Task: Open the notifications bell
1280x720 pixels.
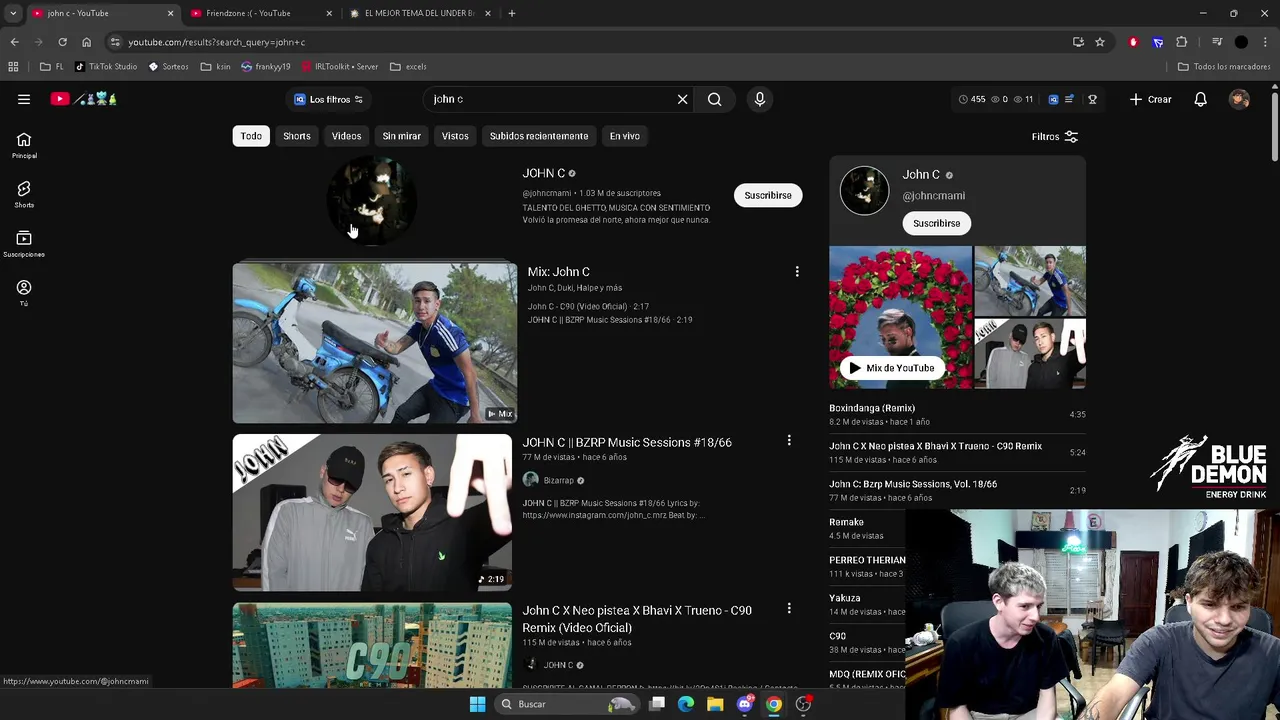Action: (1200, 99)
